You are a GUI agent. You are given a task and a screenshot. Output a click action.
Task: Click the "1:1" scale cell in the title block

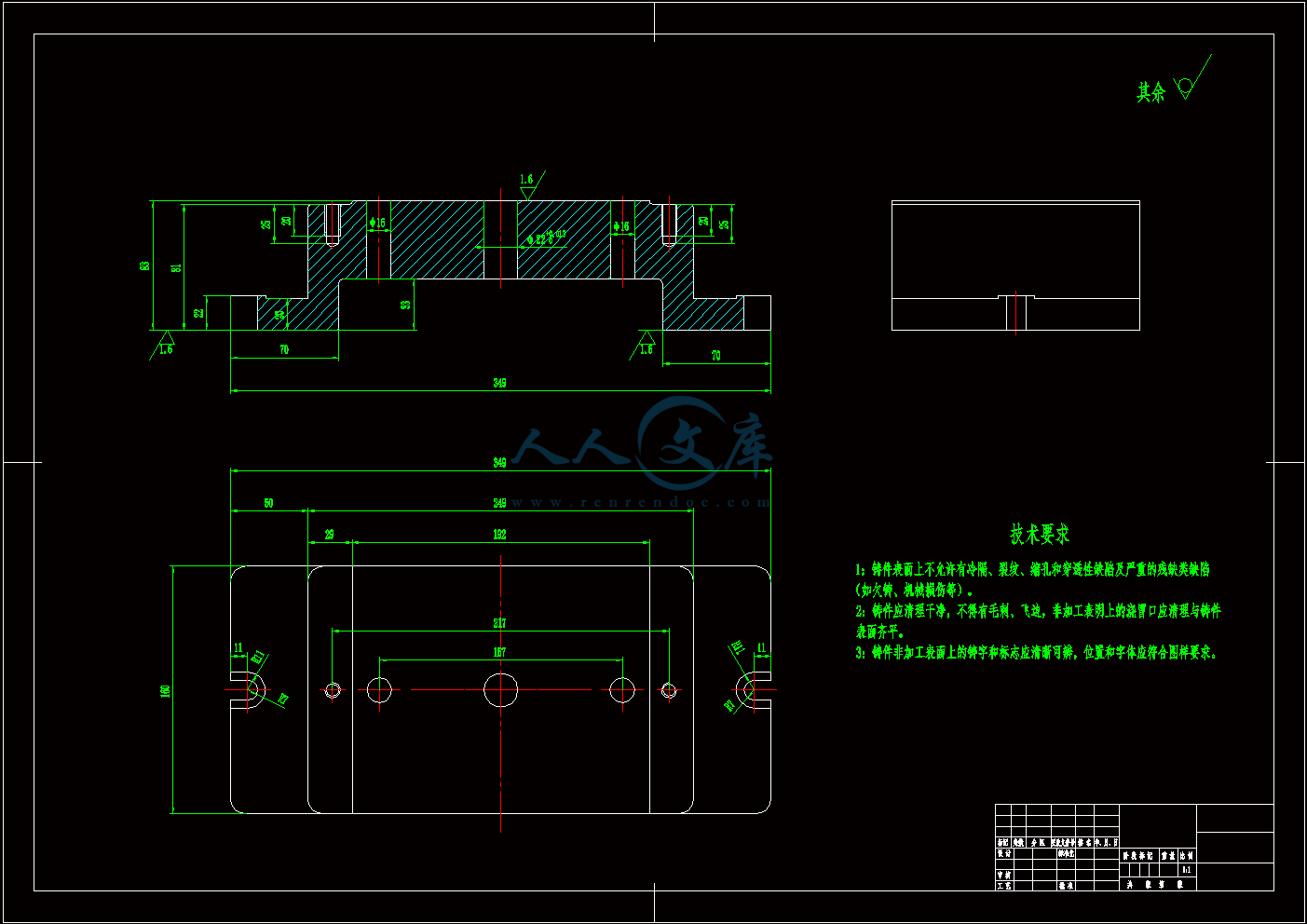(1187, 869)
